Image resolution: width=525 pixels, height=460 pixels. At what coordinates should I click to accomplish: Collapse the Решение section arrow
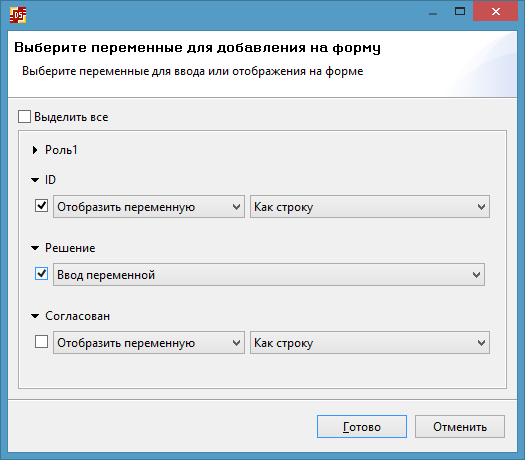(35, 248)
